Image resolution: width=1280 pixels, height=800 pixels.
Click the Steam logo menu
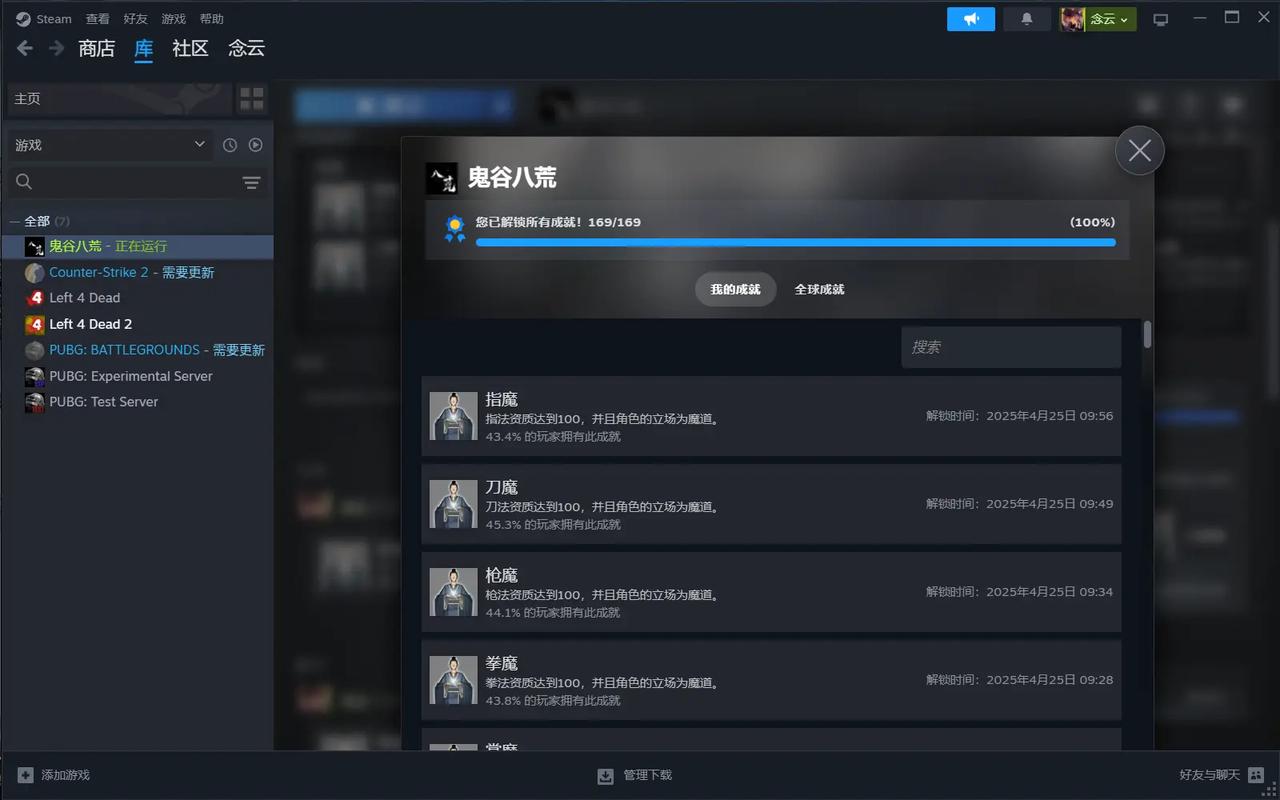pyautogui.click(x=44, y=19)
